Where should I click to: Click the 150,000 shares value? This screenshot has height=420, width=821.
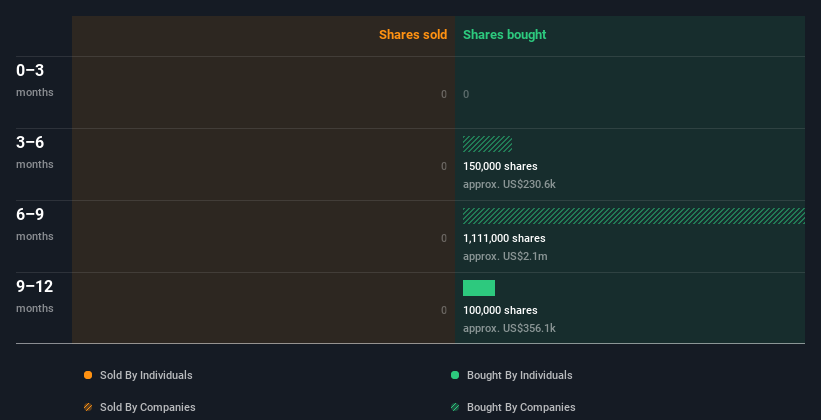[500, 167]
